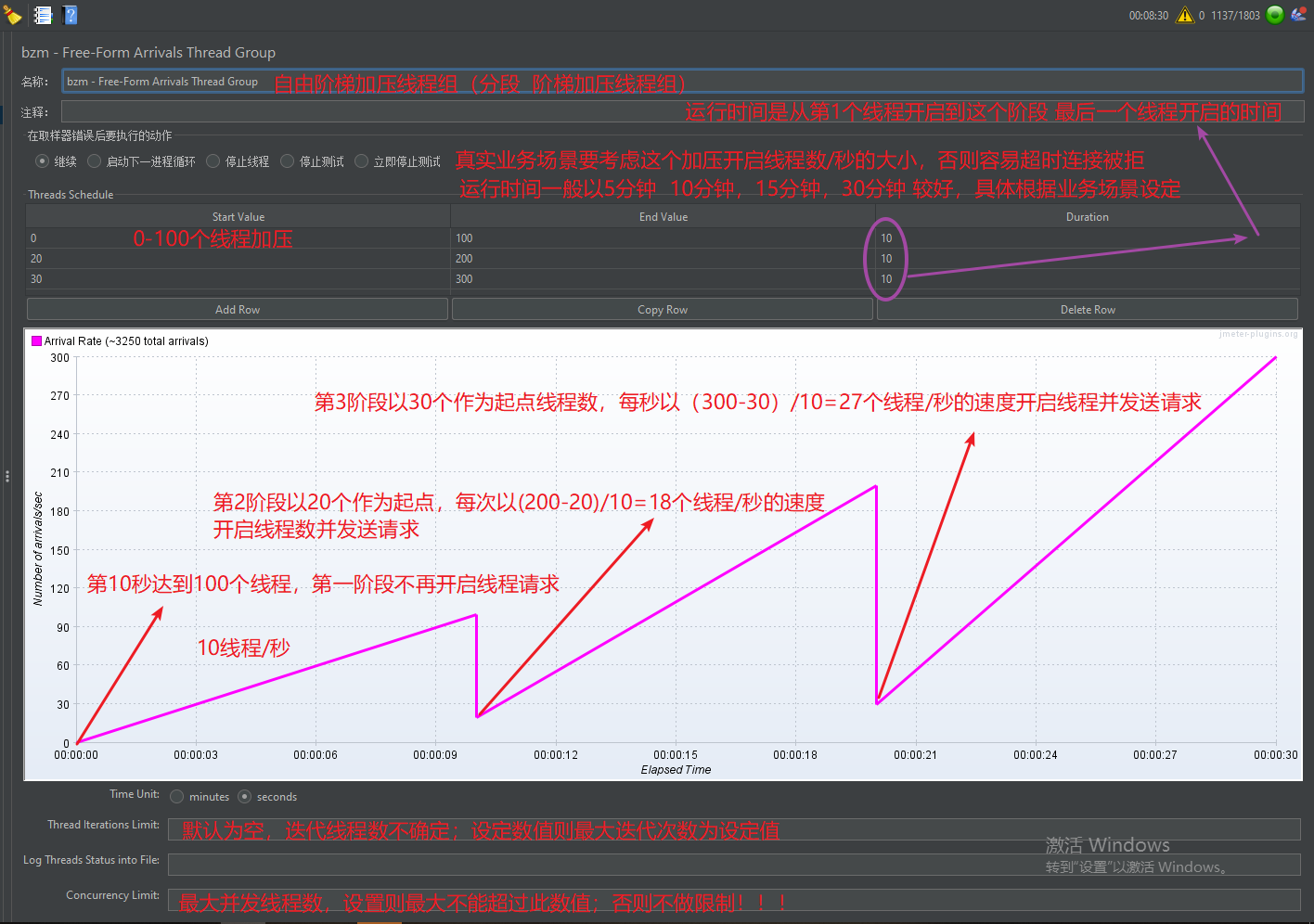Click the 1137/1803 active threads counter
This screenshot has height=924, width=1314.
[1235, 16]
